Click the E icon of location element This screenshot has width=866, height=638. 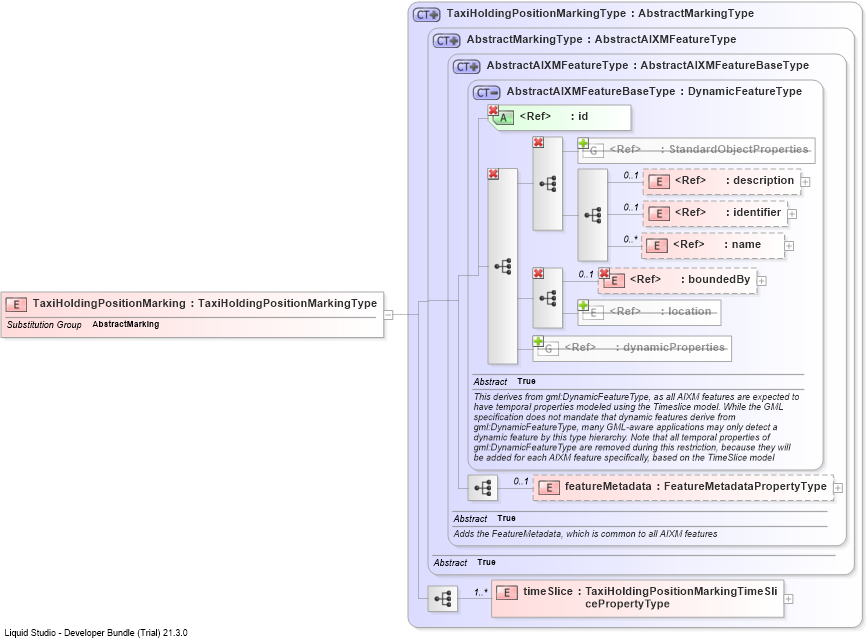[594, 313]
